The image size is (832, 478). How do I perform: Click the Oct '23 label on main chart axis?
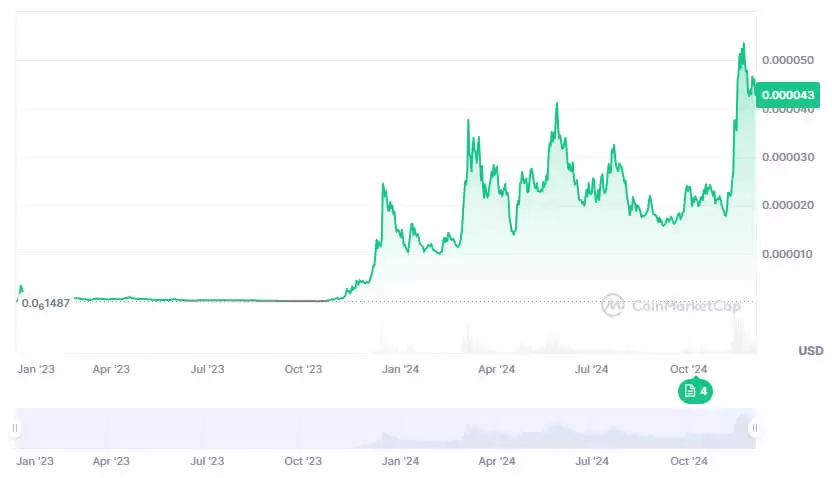coord(303,369)
